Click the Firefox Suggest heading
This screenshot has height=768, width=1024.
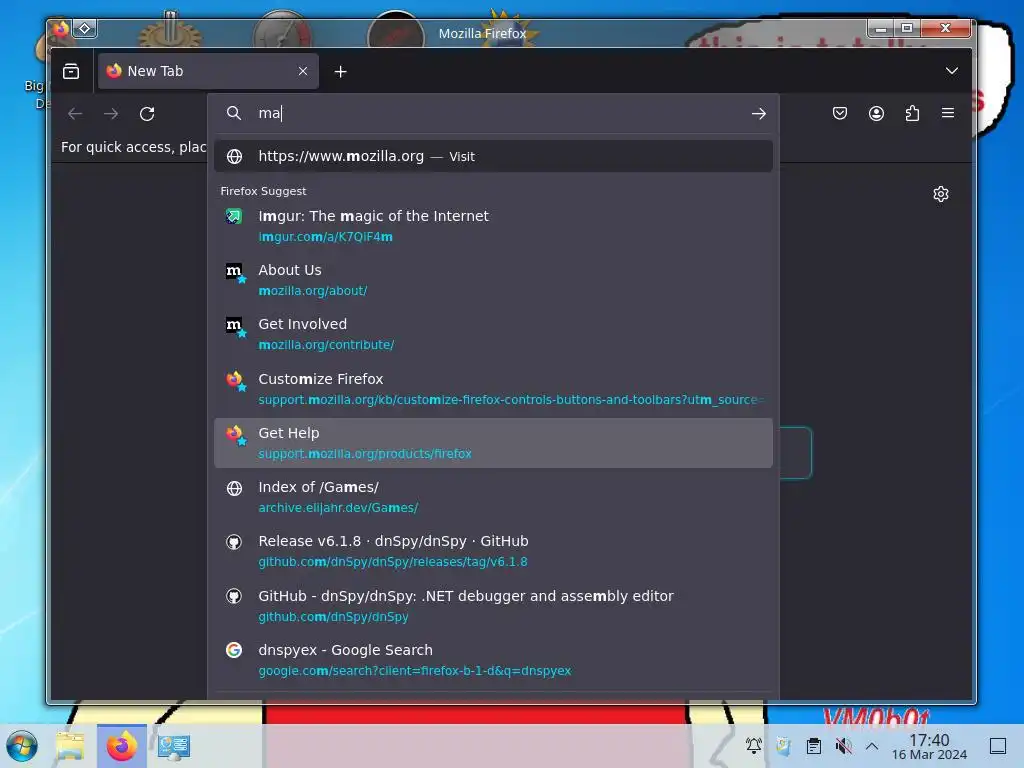[263, 191]
